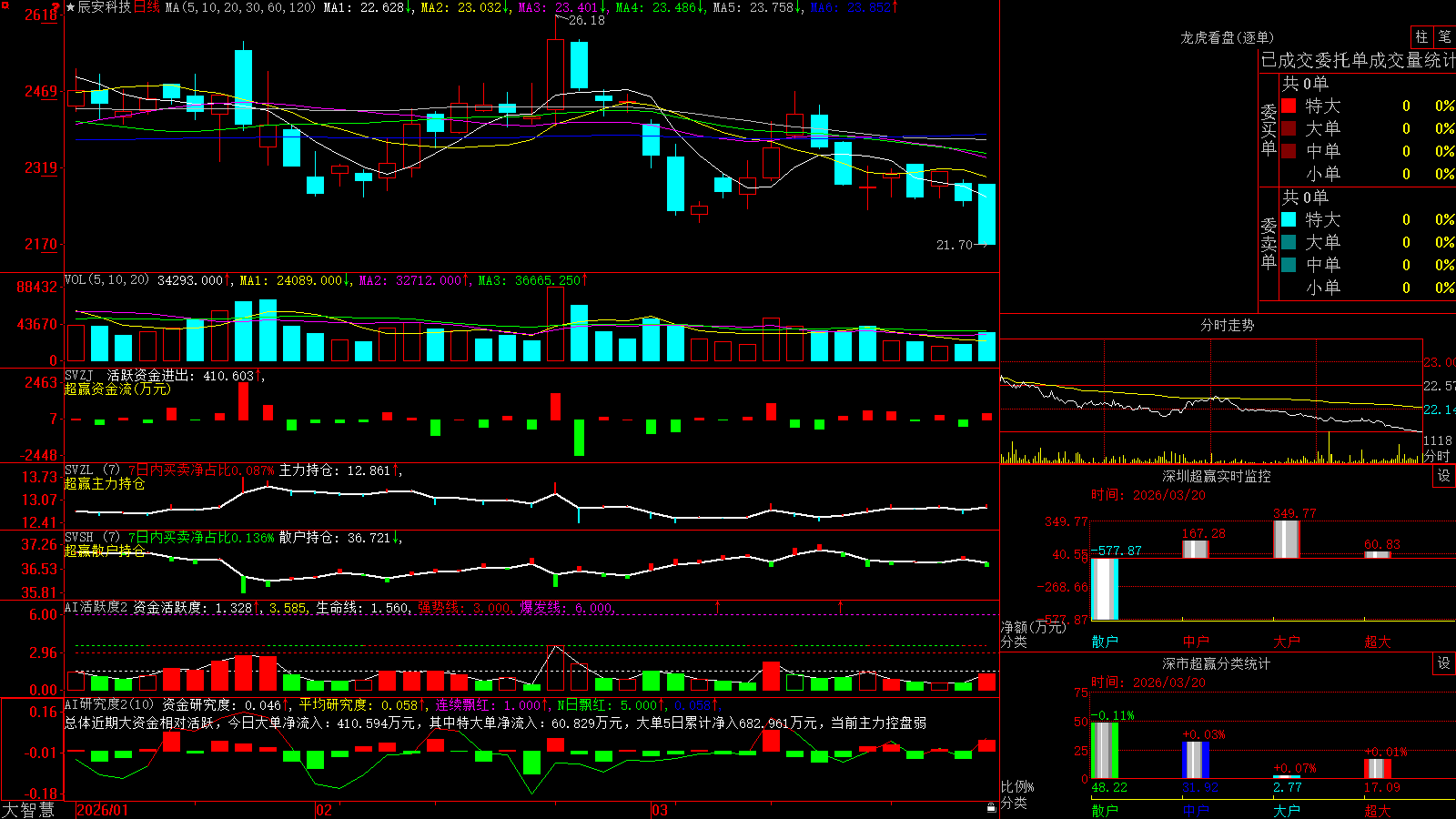Click the VOL(5,10,20) indicator label
This screenshot has width=1456, height=819.
(106, 280)
